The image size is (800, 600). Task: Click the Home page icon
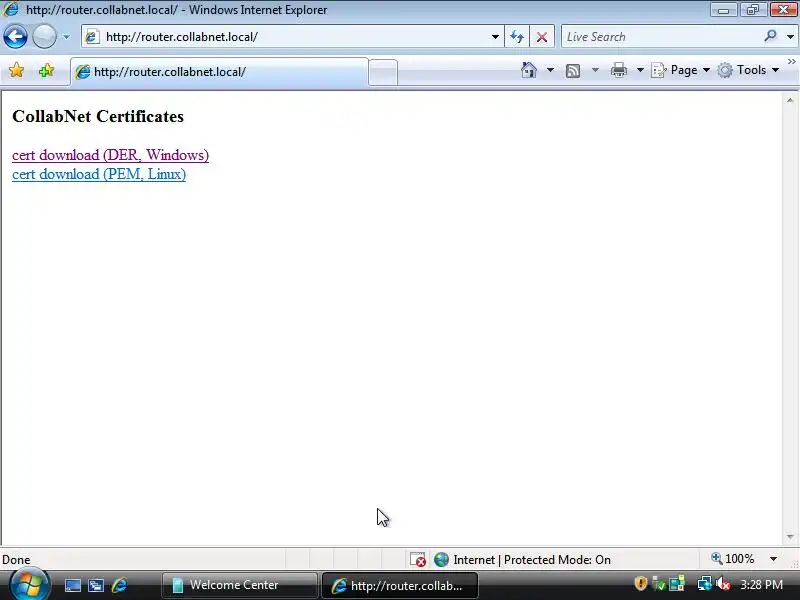(529, 70)
